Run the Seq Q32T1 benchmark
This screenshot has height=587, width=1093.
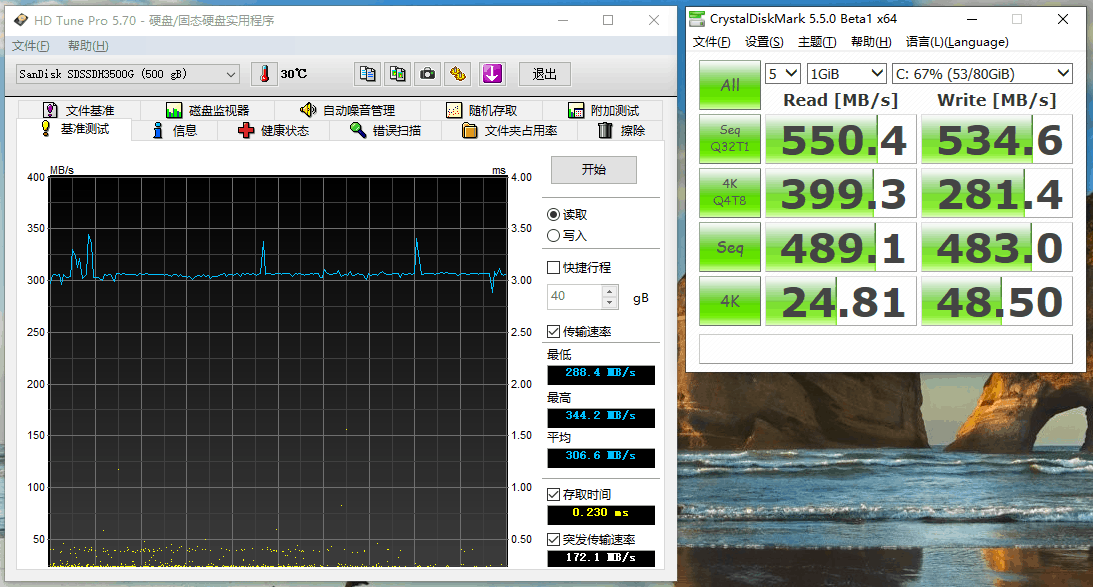[730, 138]
